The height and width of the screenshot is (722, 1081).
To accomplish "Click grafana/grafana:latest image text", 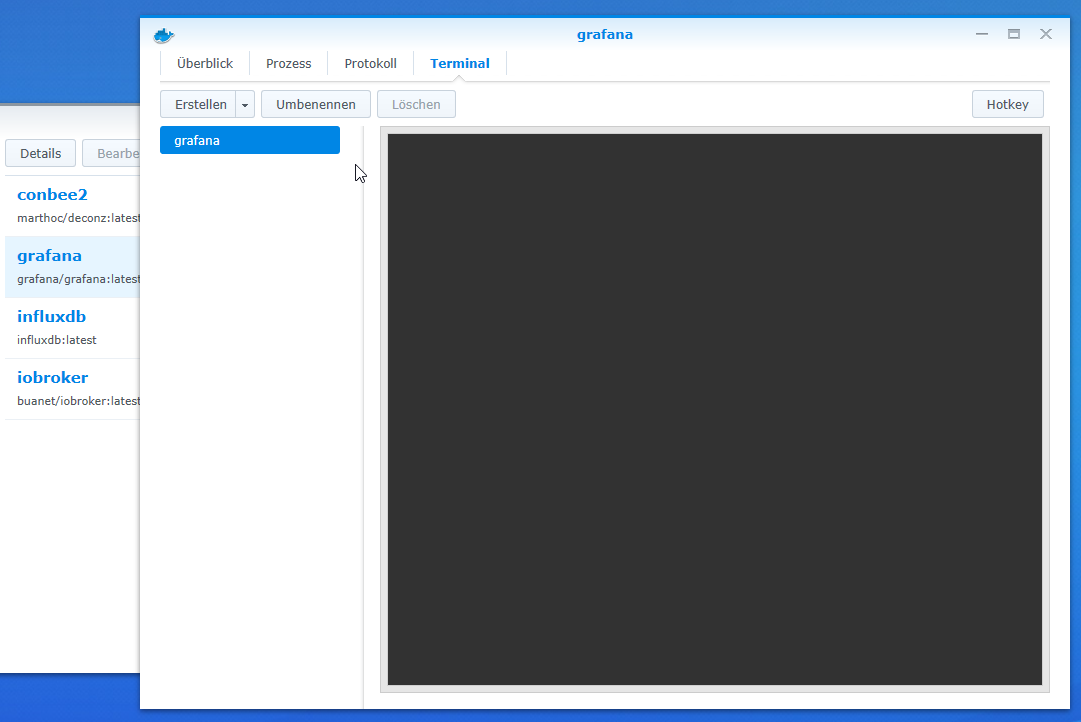I will click(79, 279).
